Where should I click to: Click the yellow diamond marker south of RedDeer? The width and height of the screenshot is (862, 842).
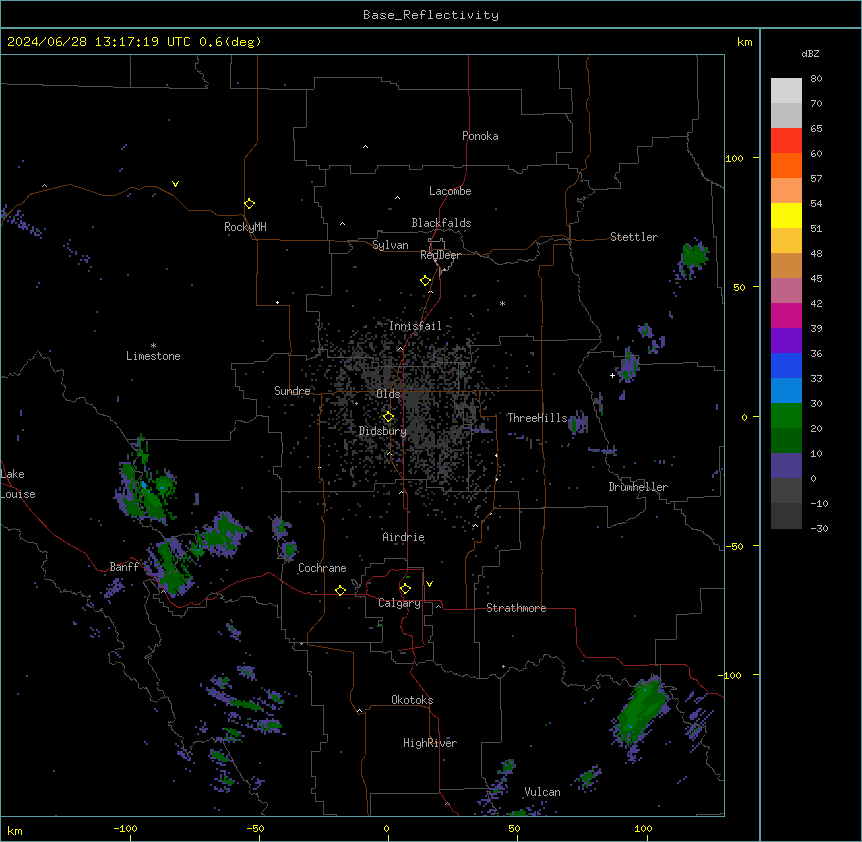425,281
